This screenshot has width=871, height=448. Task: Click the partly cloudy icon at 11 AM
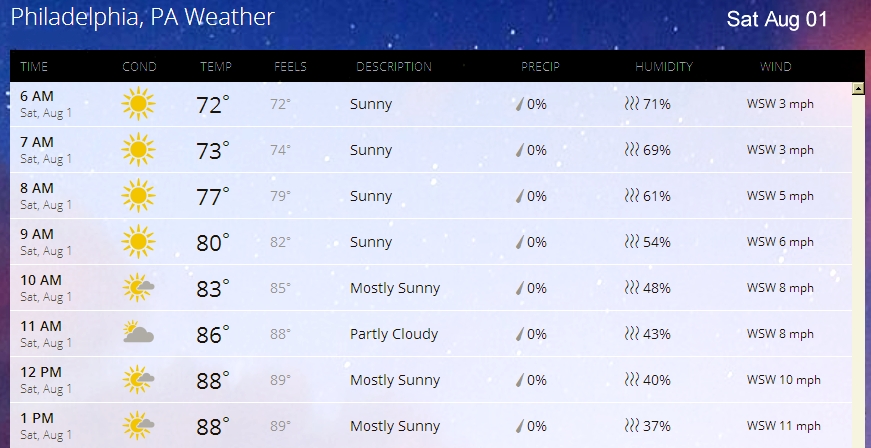click(x=138, y=334)
